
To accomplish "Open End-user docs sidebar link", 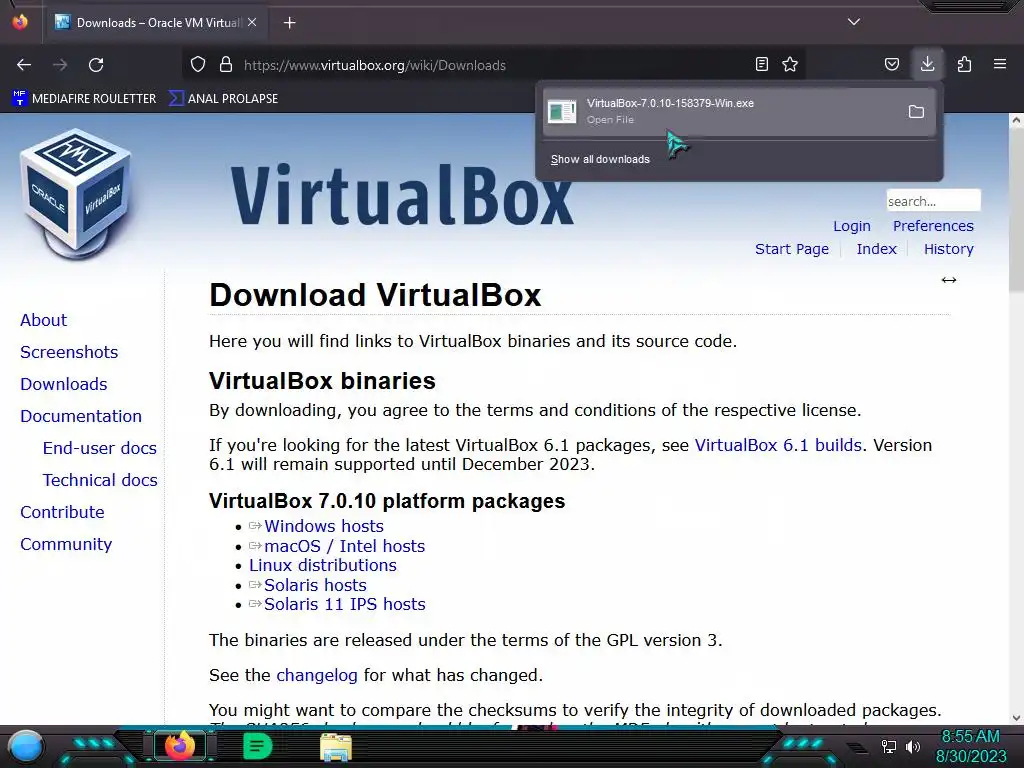I will point(99,448).
